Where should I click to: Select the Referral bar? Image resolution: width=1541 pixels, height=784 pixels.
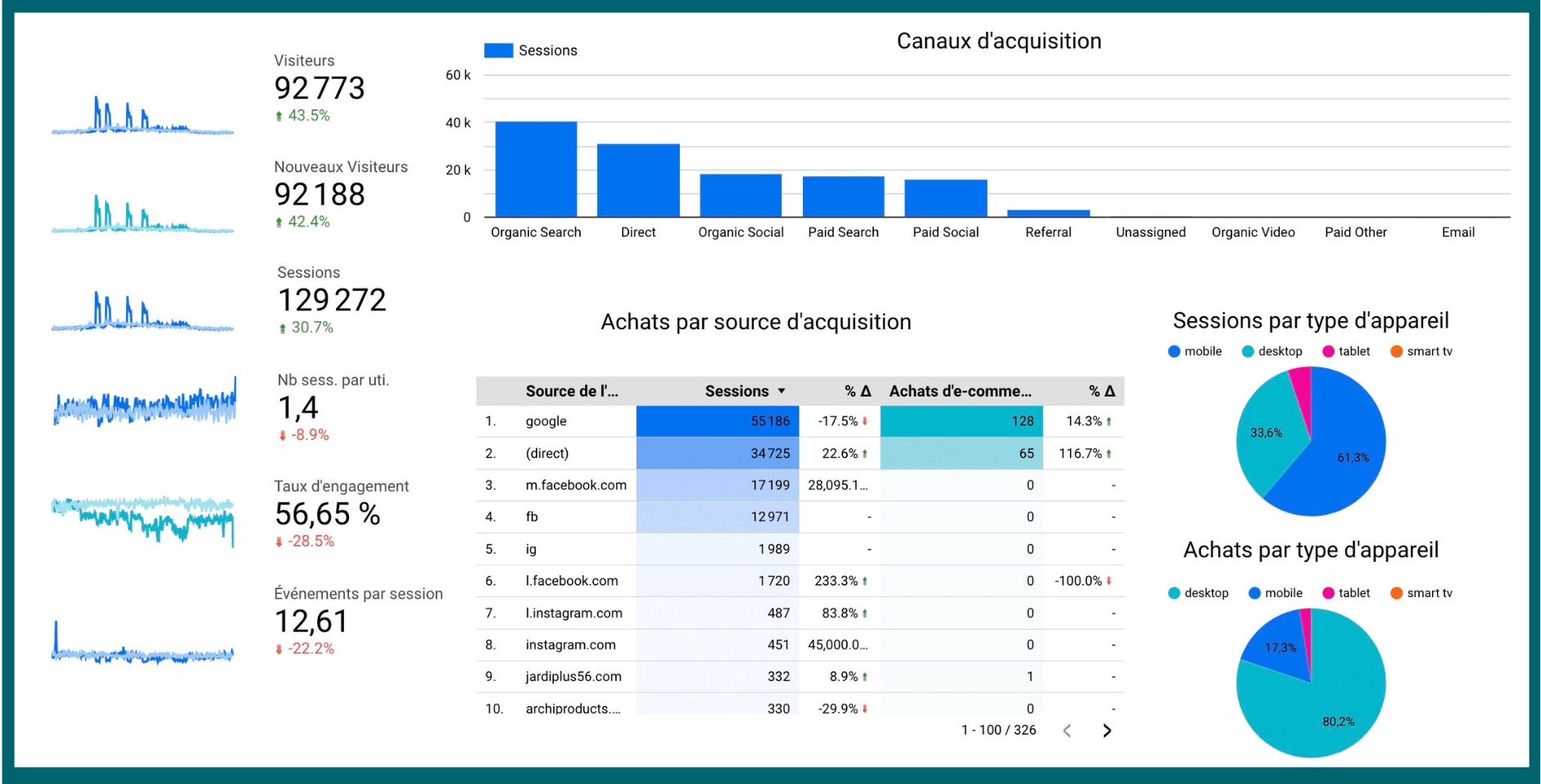coord(1049,214)
